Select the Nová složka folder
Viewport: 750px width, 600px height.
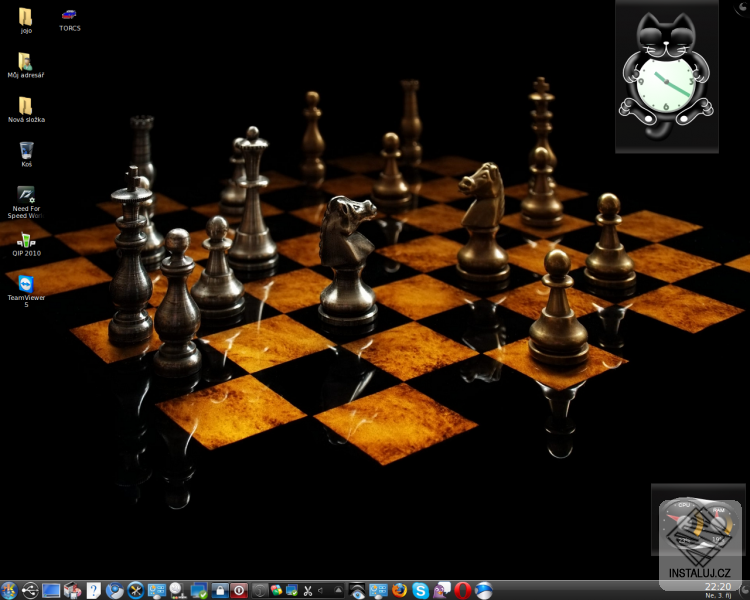(x=26, y=110)
